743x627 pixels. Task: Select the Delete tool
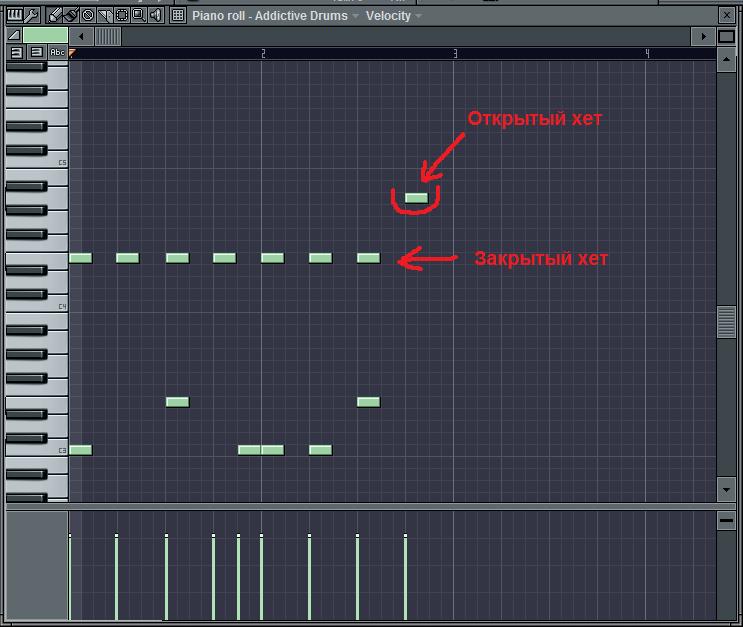coord(88,15)
